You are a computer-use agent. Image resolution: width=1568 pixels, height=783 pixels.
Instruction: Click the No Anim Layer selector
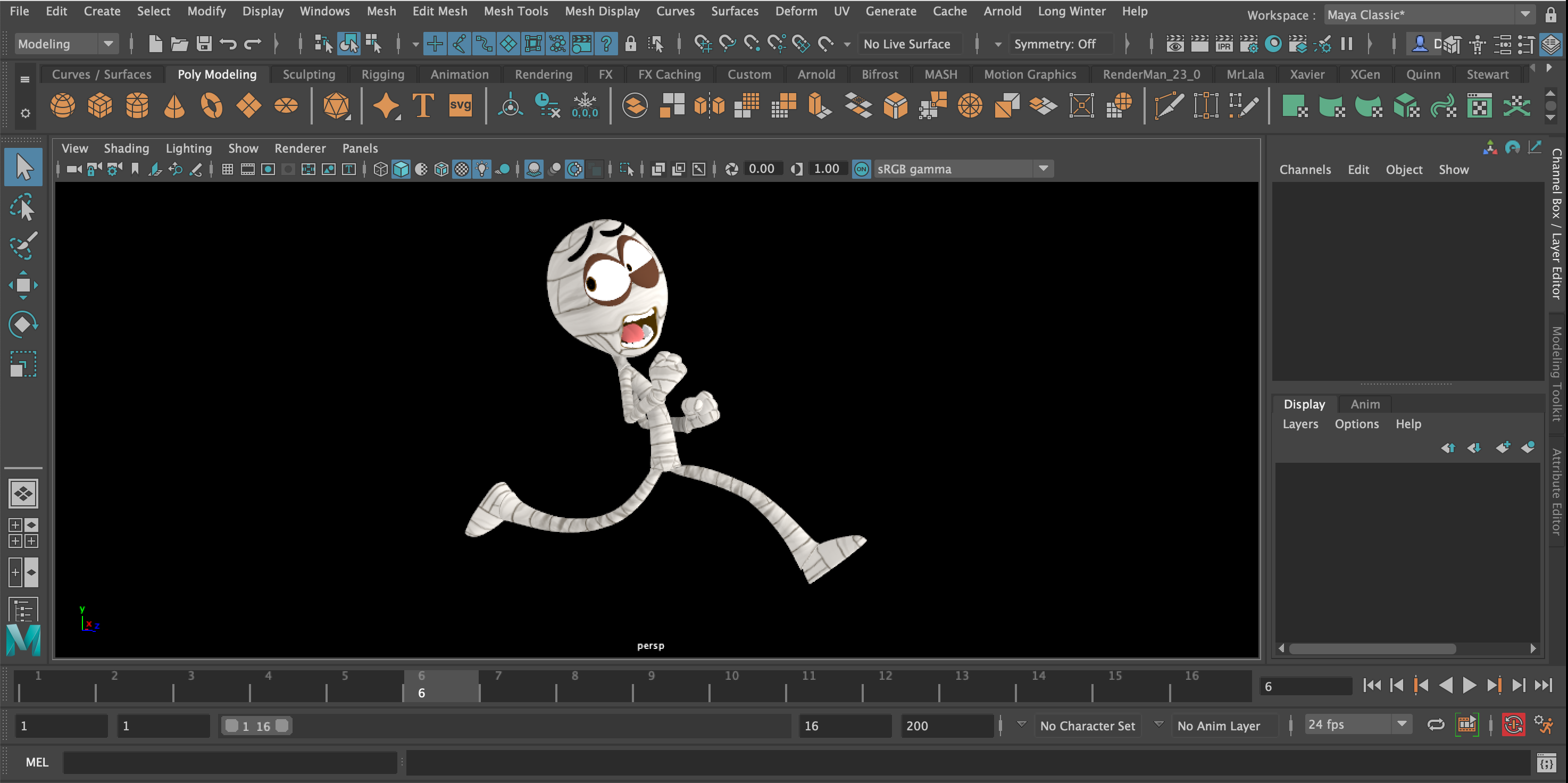tap(1218, 725)
